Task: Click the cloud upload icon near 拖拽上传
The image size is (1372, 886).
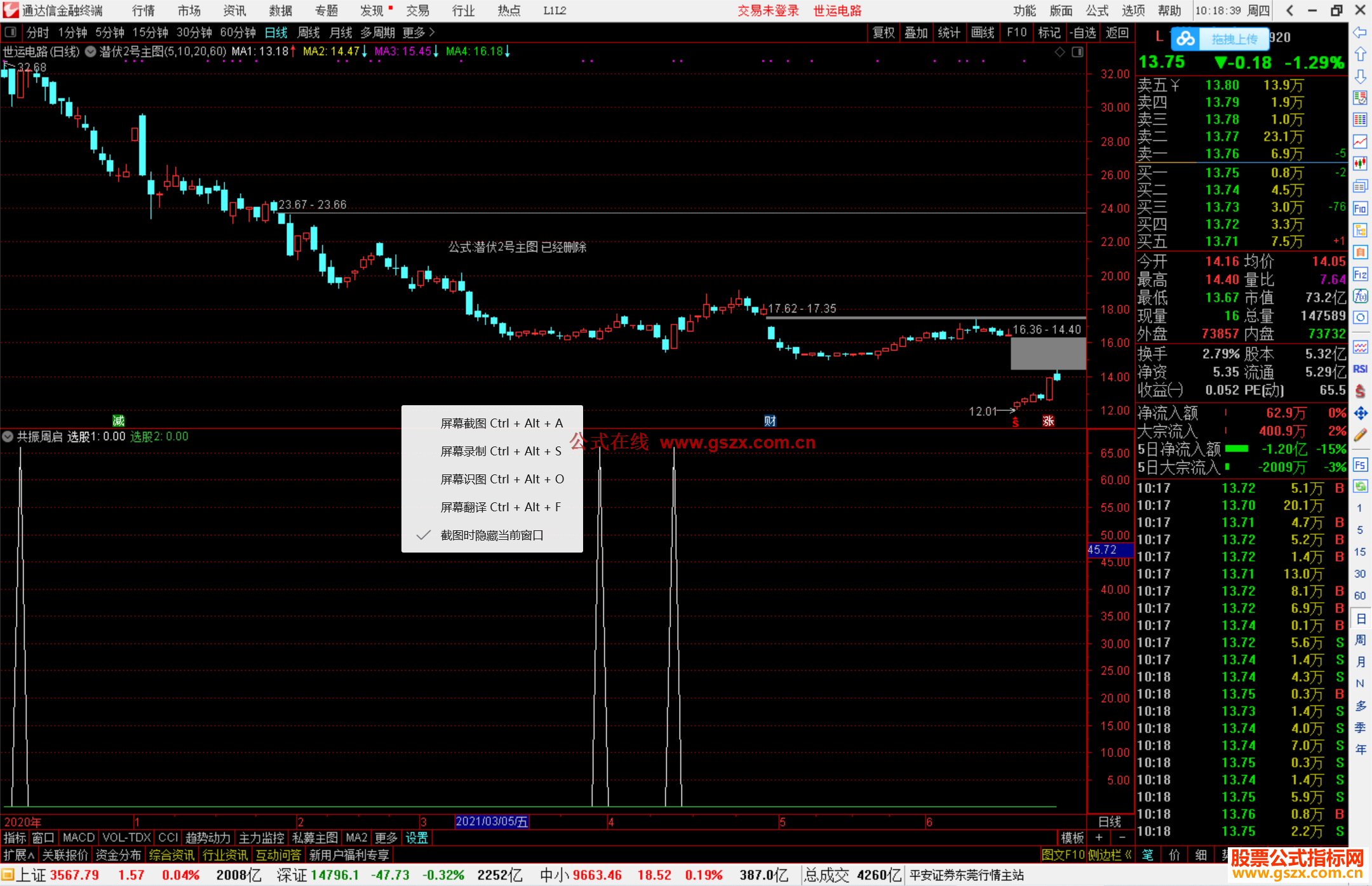Action: [x=1185, y=39]
